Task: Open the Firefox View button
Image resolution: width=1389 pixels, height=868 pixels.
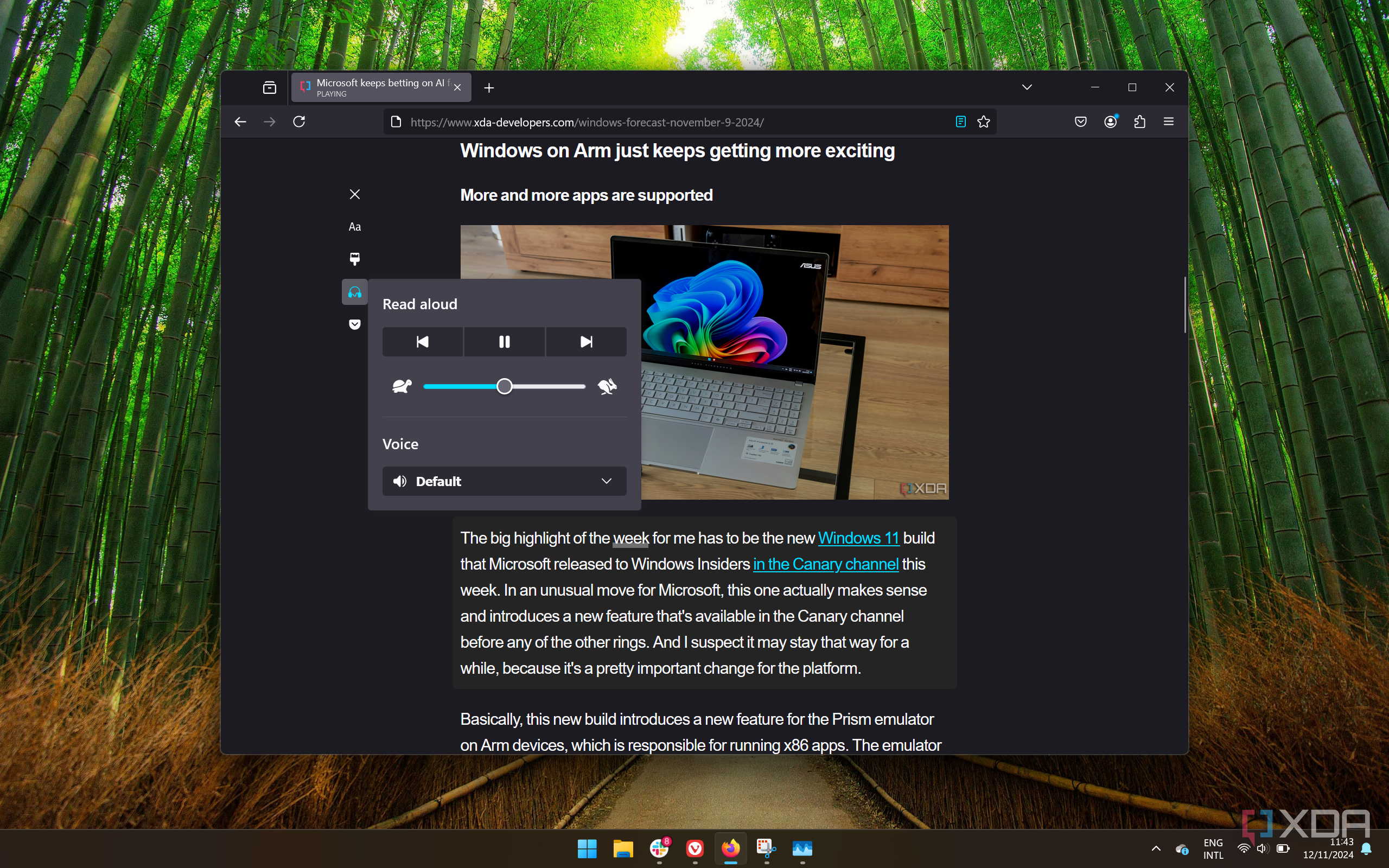Action: (x=270, y=87)
